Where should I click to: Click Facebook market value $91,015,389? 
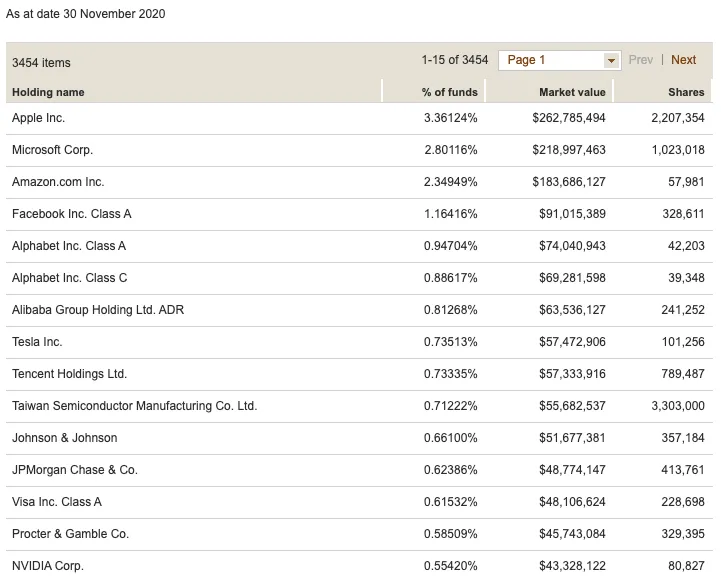point(572,214)
